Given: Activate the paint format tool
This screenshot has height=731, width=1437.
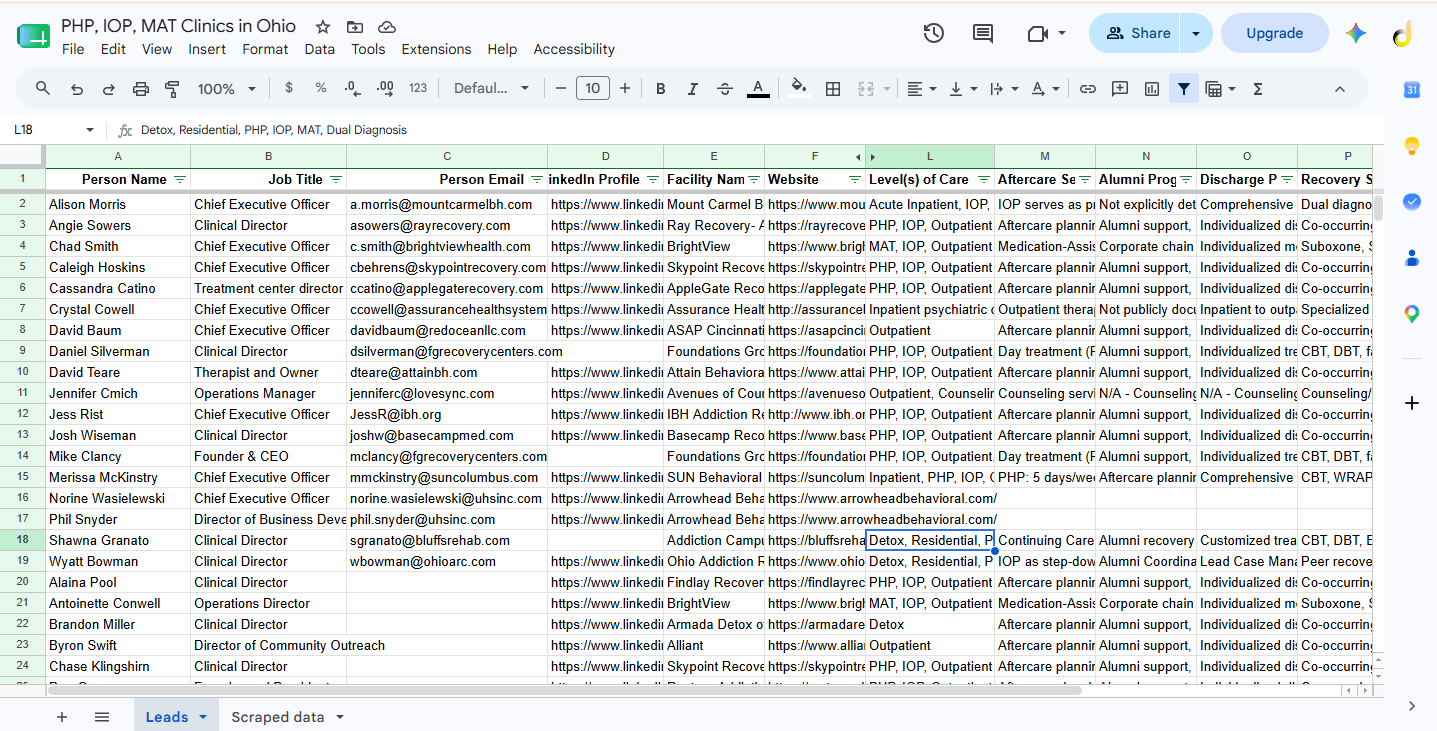Looking at the screenshot, I should pos(172,88).
